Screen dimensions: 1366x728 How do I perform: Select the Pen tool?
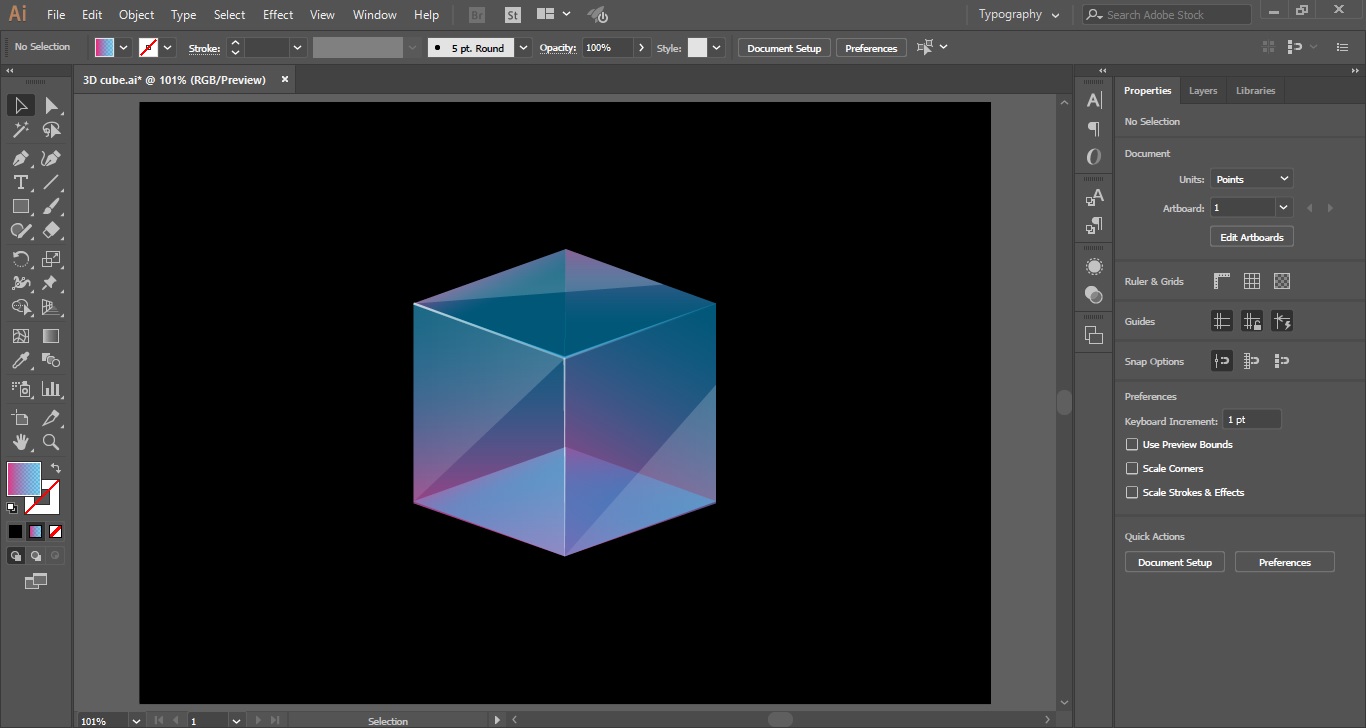click(x=20, y=158)
